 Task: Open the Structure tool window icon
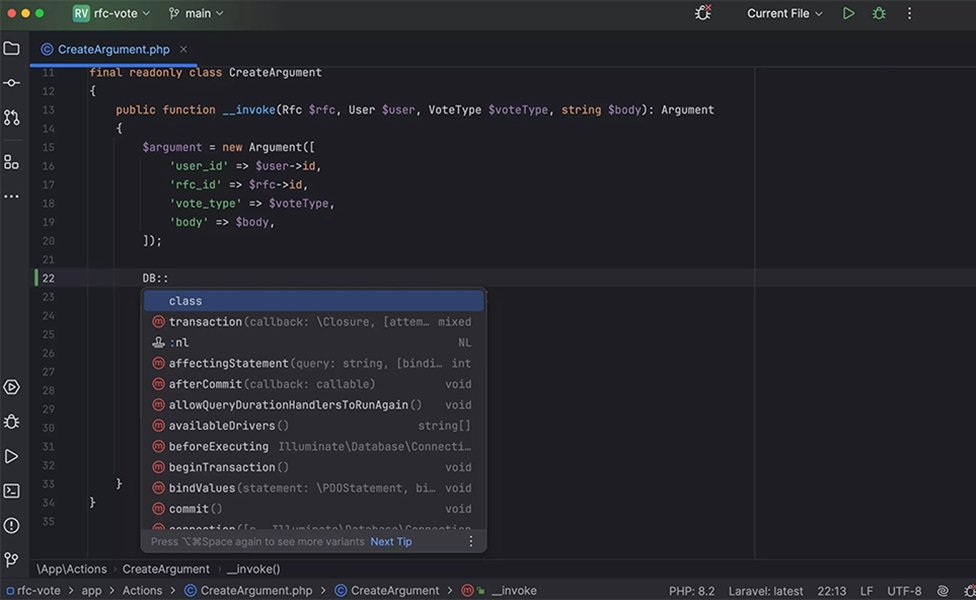[x=11, y=162]
